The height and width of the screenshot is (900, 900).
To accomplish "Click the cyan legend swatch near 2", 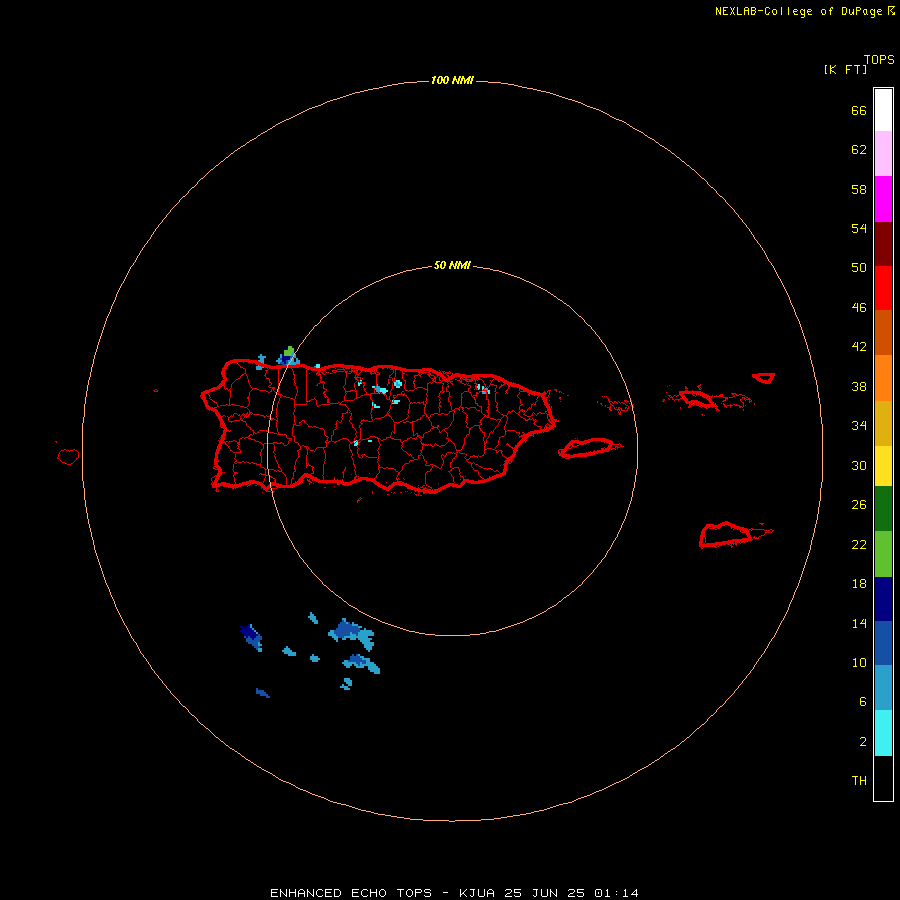I will pos(883,733).
